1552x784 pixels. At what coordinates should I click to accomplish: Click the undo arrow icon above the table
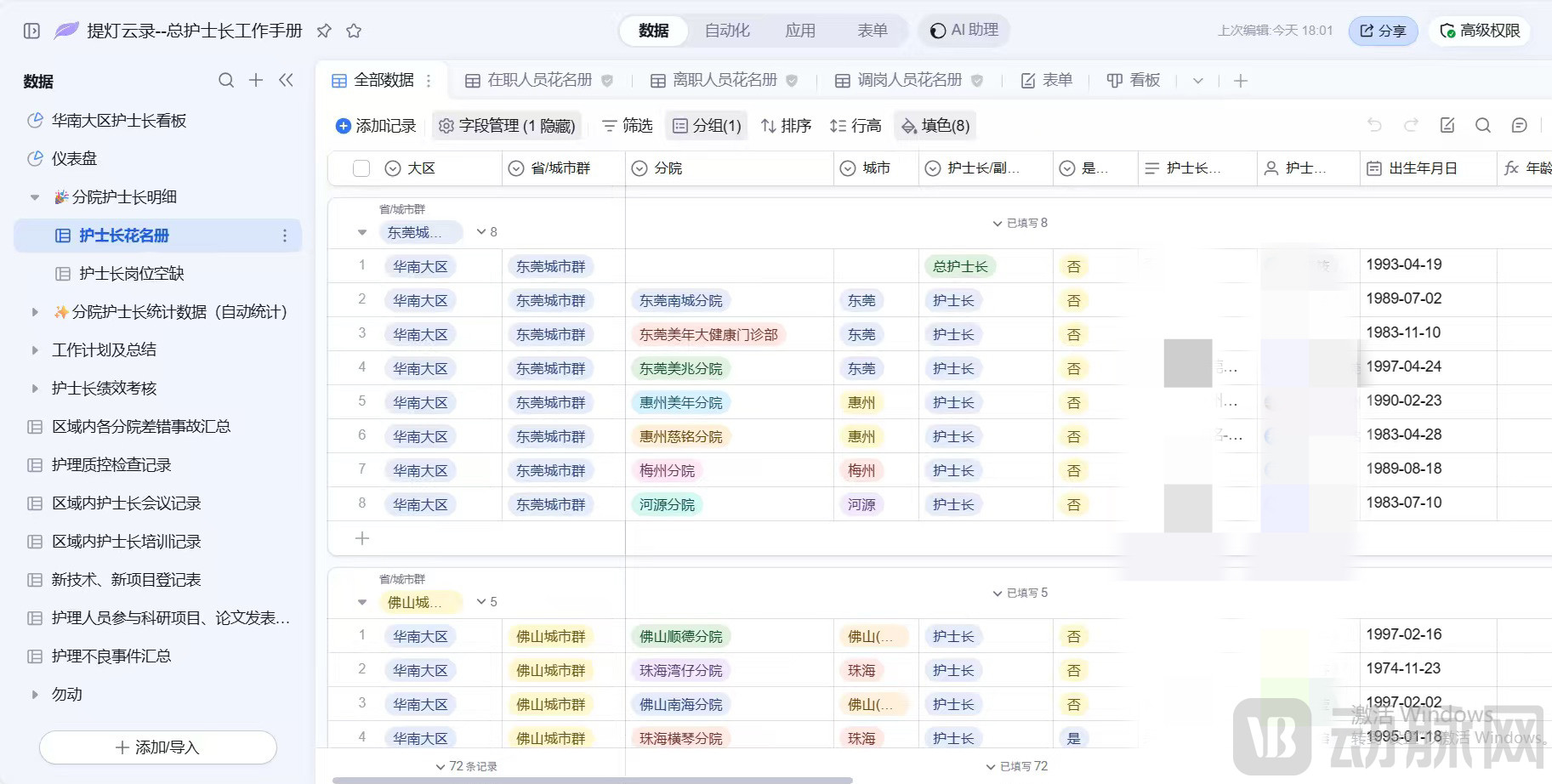(1375, 125)
